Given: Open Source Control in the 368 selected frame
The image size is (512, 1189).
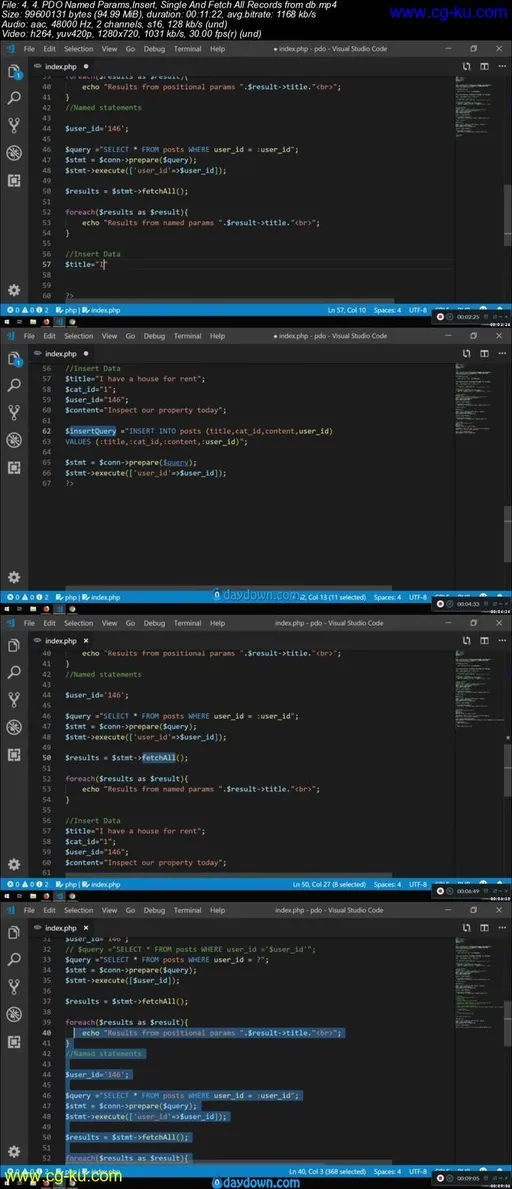Looking at the screenshot, I should click(14, 987).
